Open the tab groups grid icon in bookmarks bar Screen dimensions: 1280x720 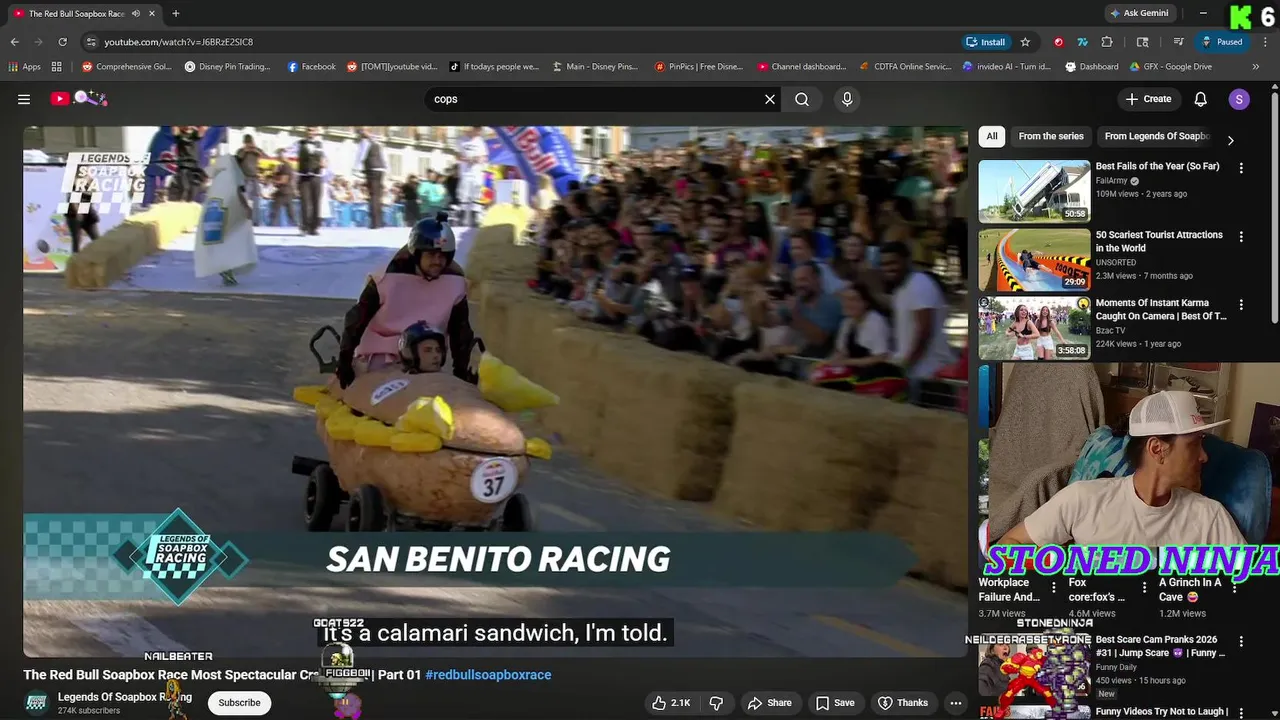[57, 67]
